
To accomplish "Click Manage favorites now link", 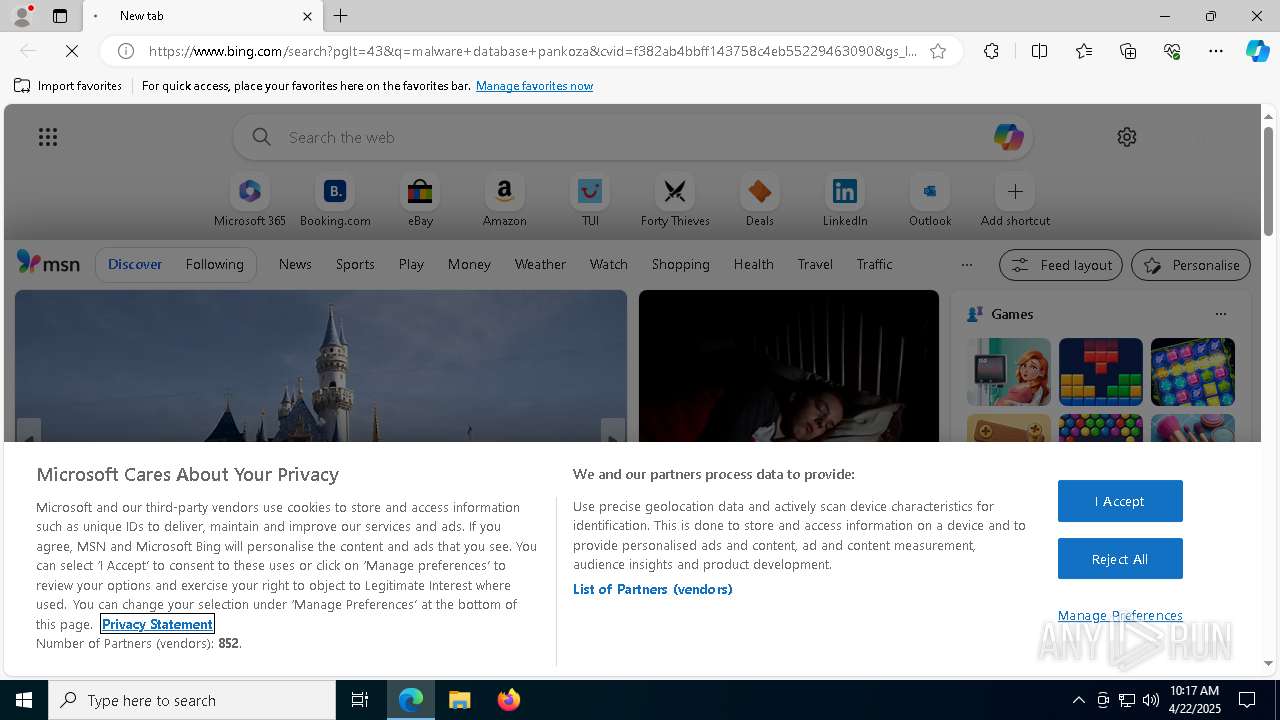I will point(534,86).
